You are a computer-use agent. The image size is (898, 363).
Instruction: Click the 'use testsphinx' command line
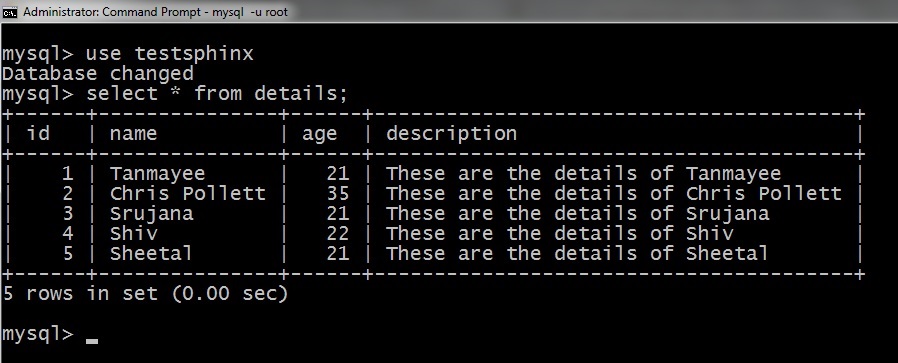128,54
